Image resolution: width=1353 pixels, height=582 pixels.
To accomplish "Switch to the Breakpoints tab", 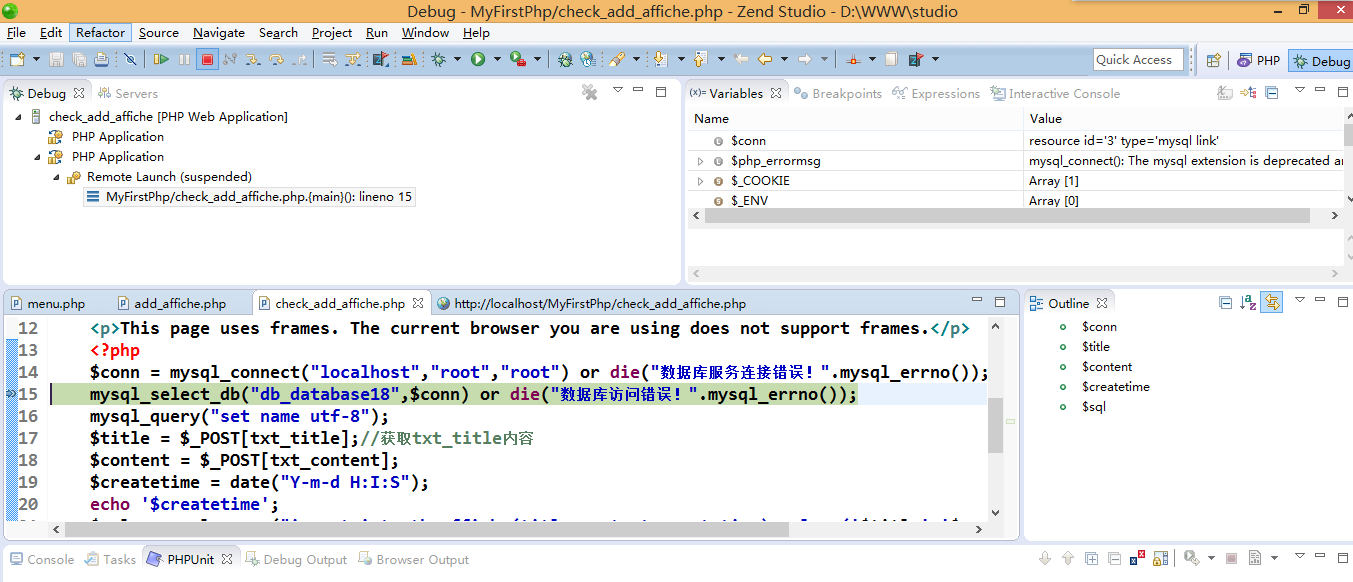I will (838, 93).
